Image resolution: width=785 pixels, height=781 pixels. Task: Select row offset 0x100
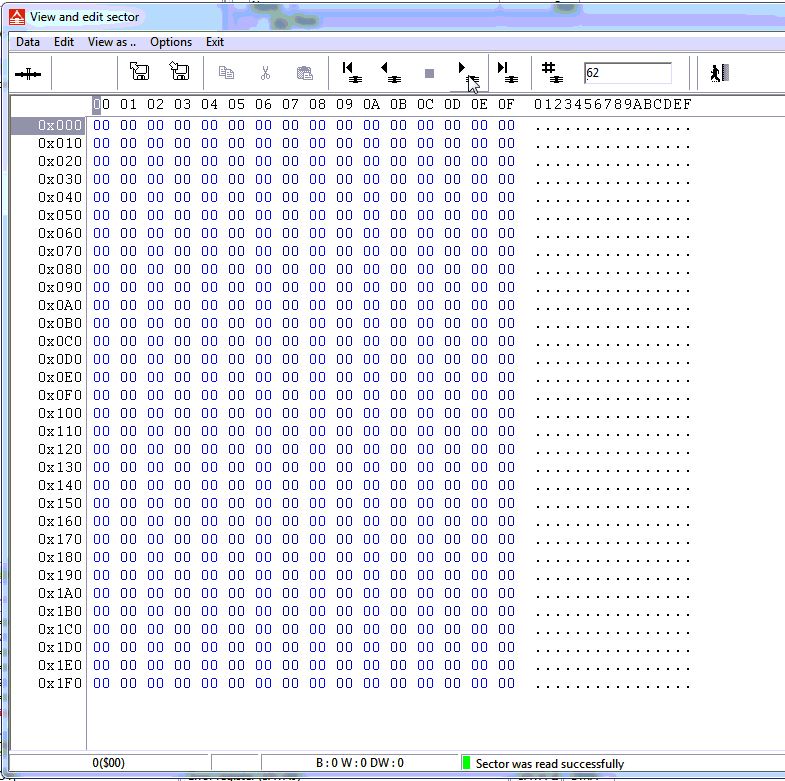point(60,414)
